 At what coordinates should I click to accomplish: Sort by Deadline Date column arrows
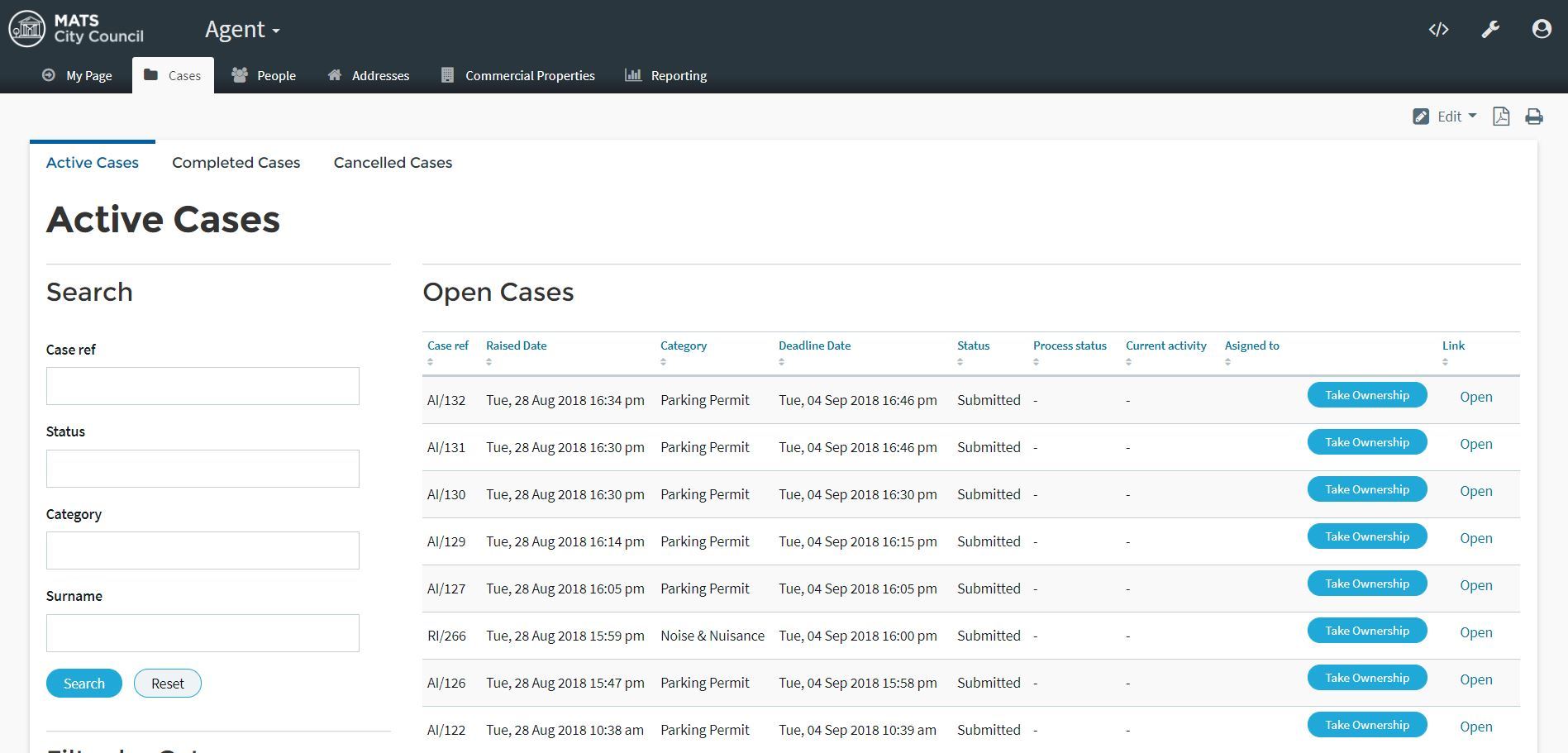(781, 362)
